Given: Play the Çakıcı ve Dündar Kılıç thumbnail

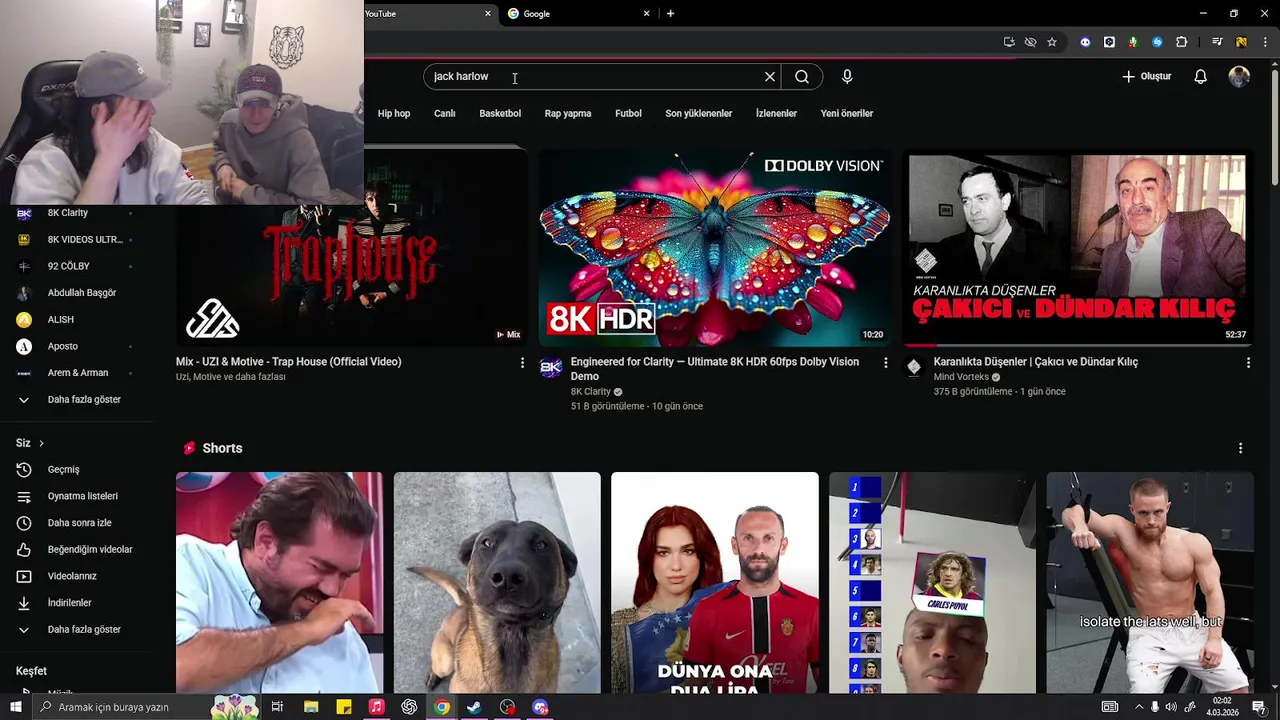Looking at the screenshot, I should (x=1077, y=248).
